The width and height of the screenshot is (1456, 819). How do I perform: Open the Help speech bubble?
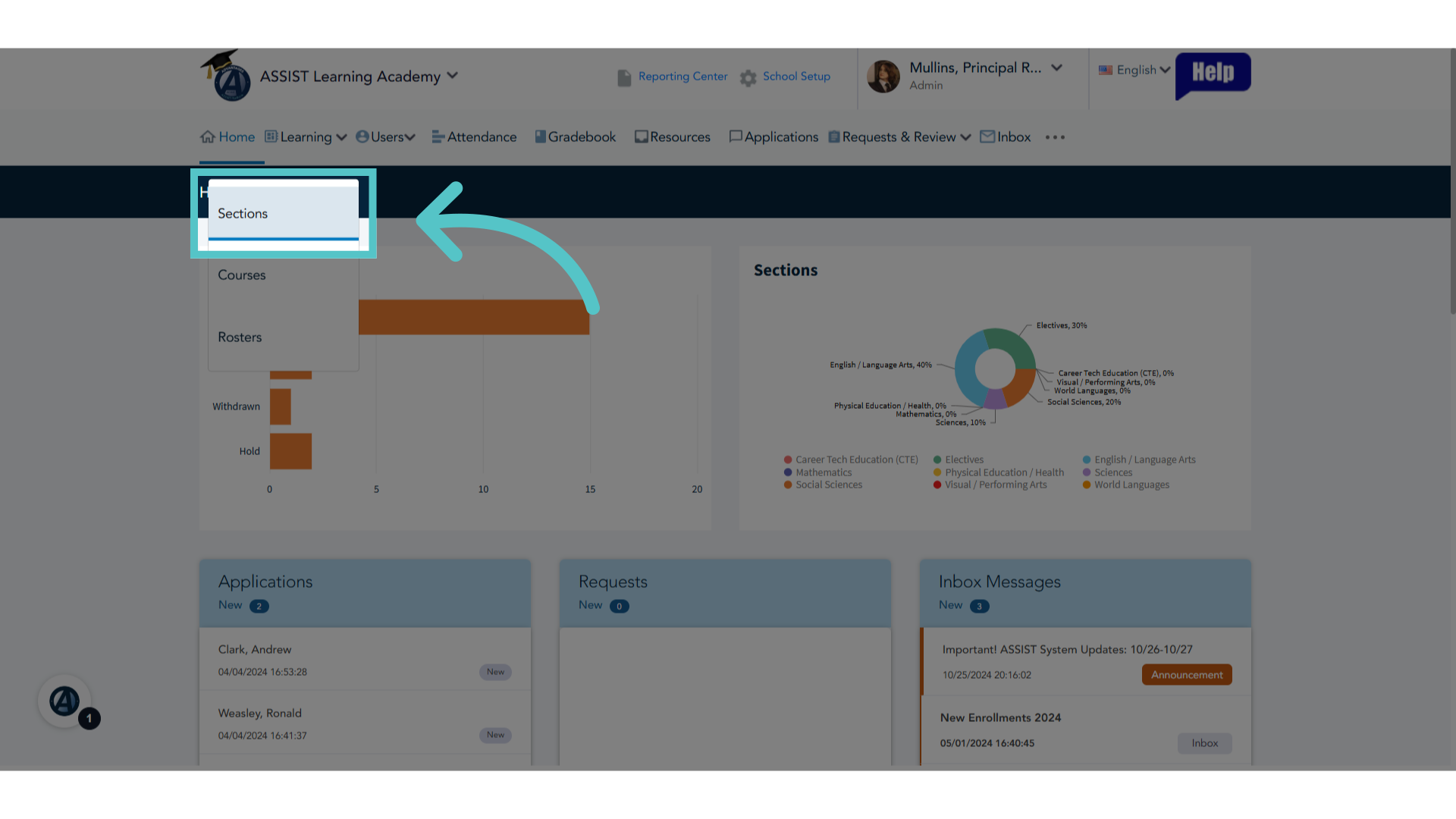(x=1213, y=76)
